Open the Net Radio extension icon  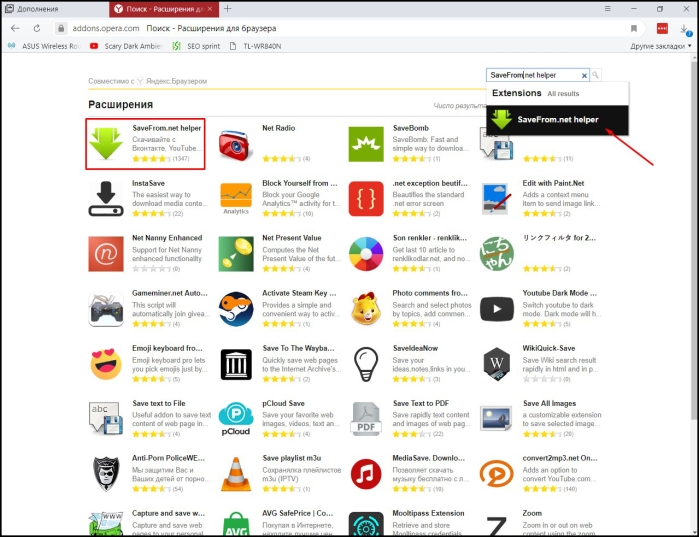pos(236,144)
